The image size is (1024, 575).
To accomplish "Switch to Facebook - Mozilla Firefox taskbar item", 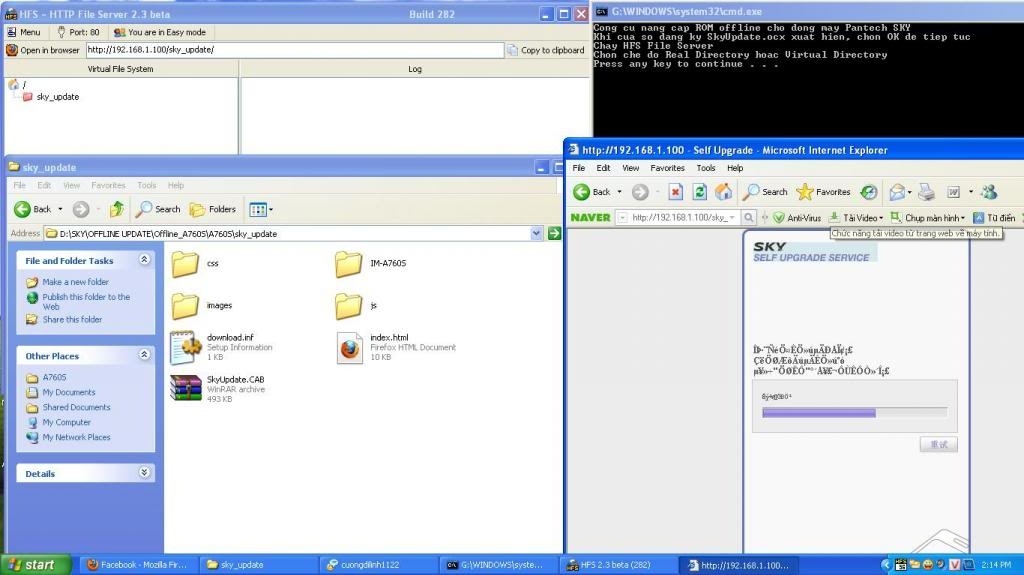I will coord(138,565).
